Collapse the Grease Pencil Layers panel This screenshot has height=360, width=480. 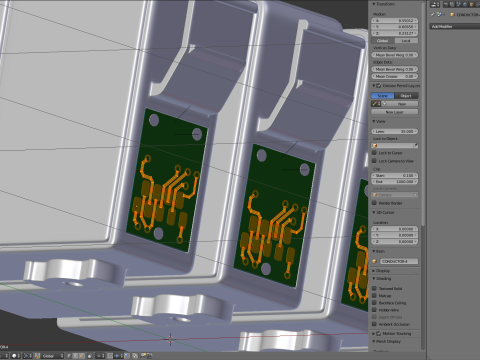click(374, 86)
